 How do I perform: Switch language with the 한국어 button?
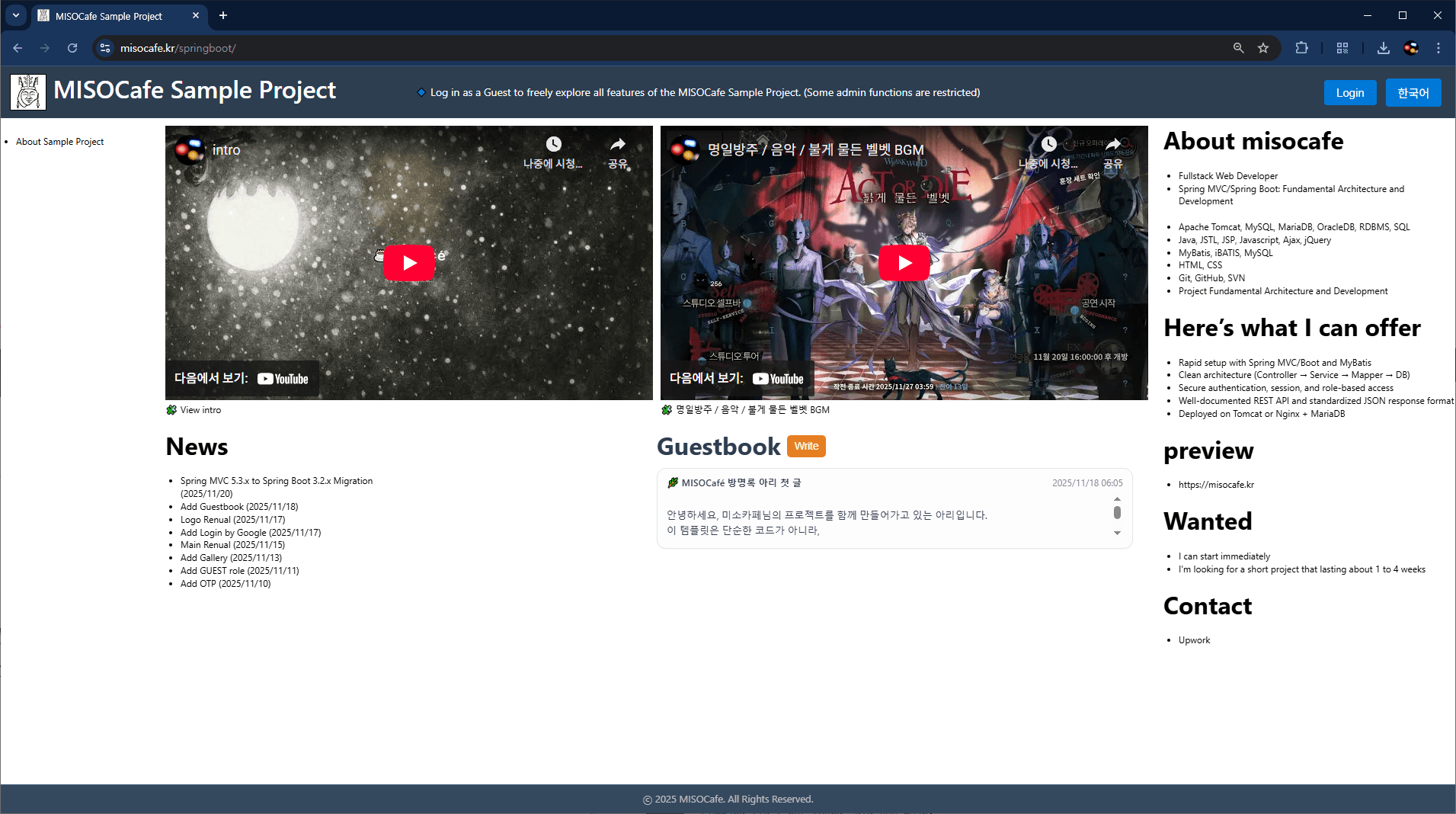coord(1413,93)
